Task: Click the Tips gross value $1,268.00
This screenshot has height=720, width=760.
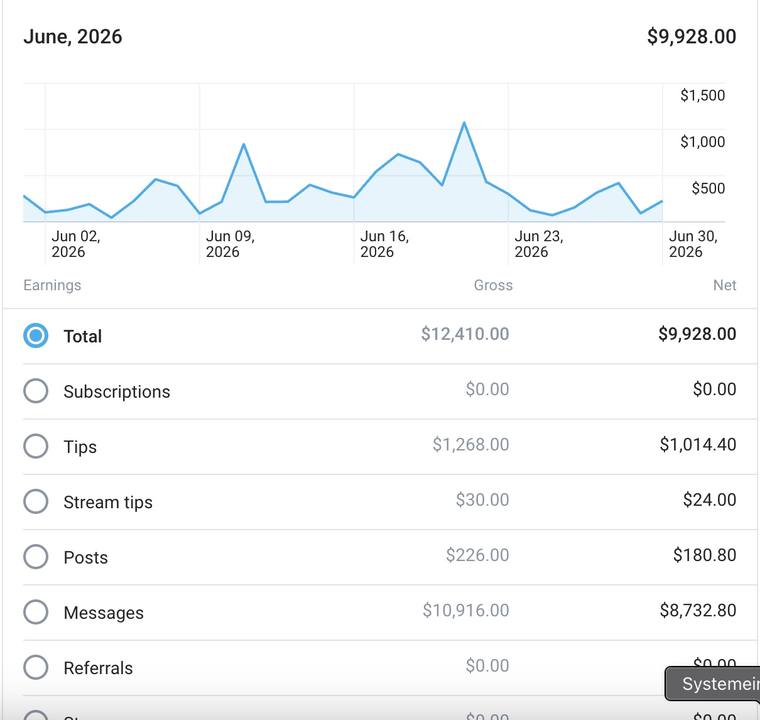Action: 471,445
